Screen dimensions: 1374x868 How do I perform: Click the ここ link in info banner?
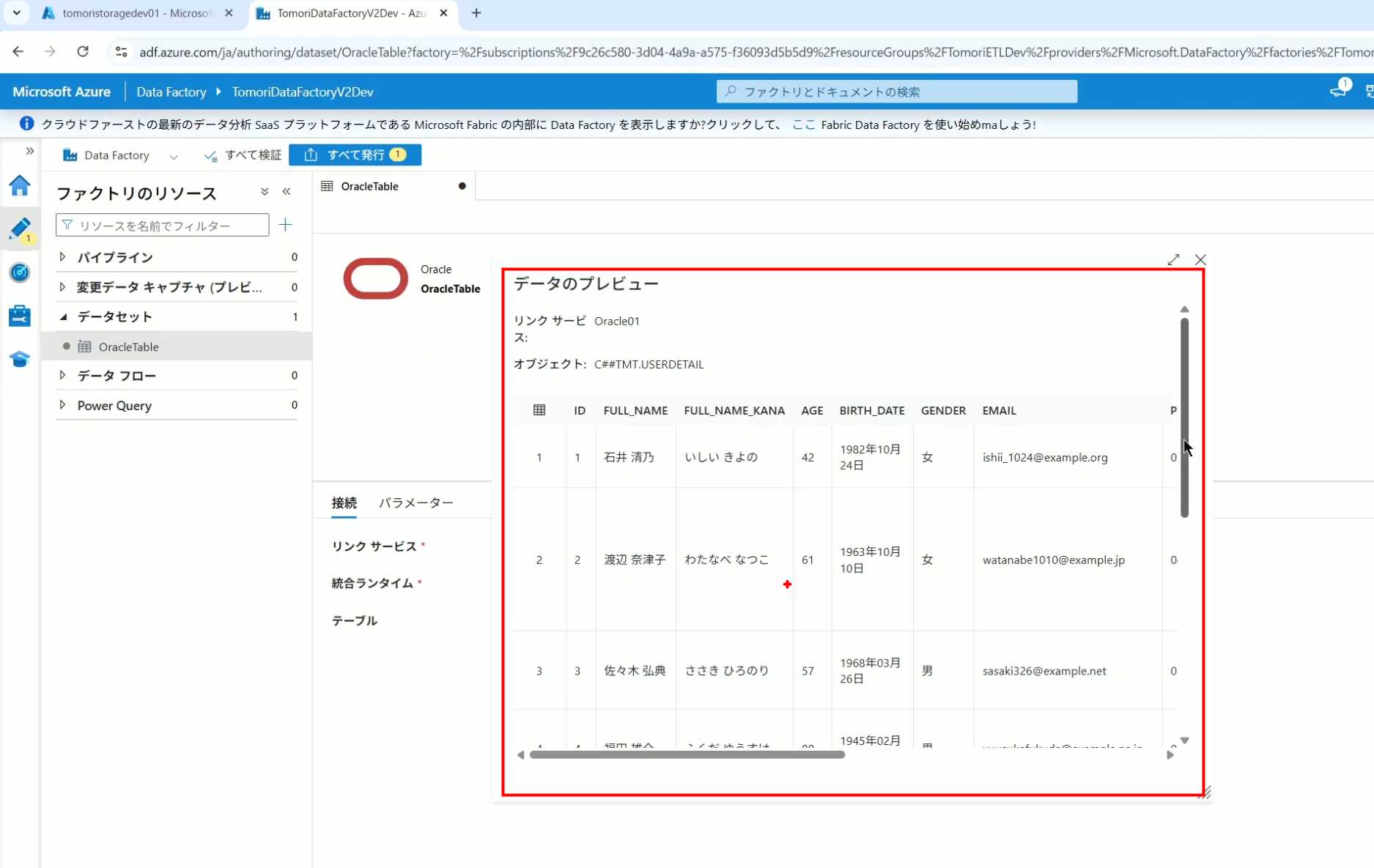click(x=803, y=125)
